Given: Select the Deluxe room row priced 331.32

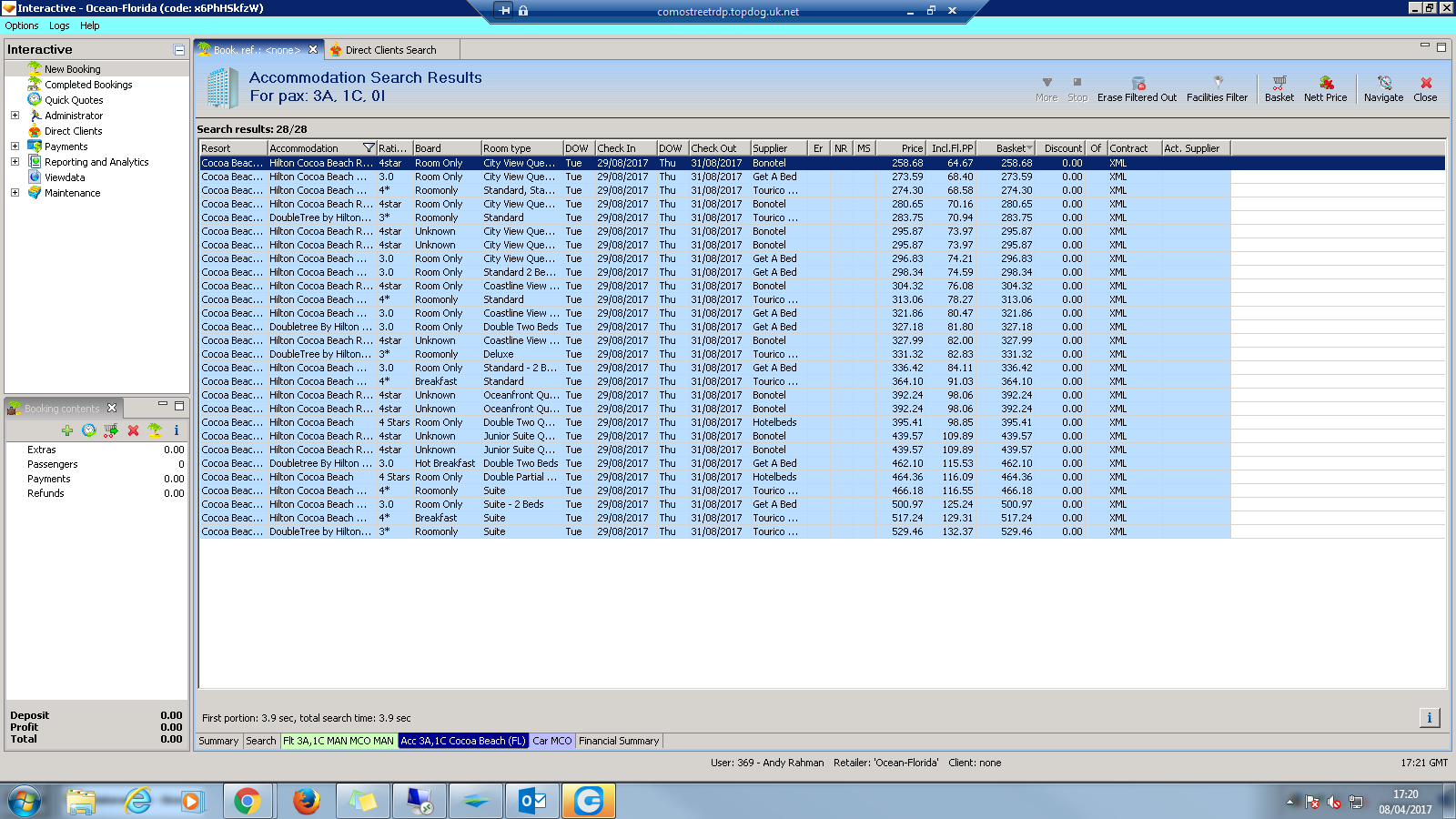Looking at the screenshot, I should tap(715, 354).
